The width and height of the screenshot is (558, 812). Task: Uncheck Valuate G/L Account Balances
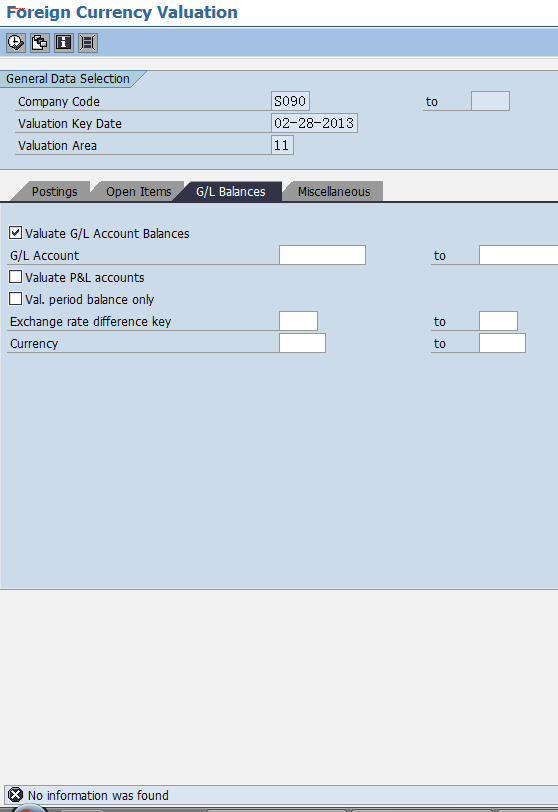coord(16,233)
